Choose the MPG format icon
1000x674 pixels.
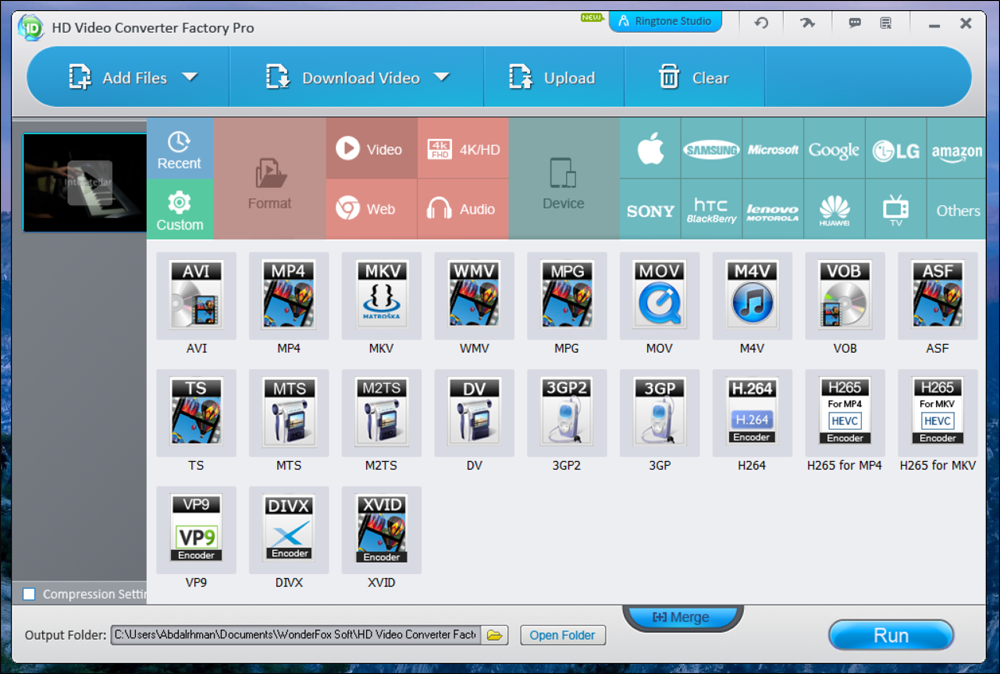pos(567,296)
